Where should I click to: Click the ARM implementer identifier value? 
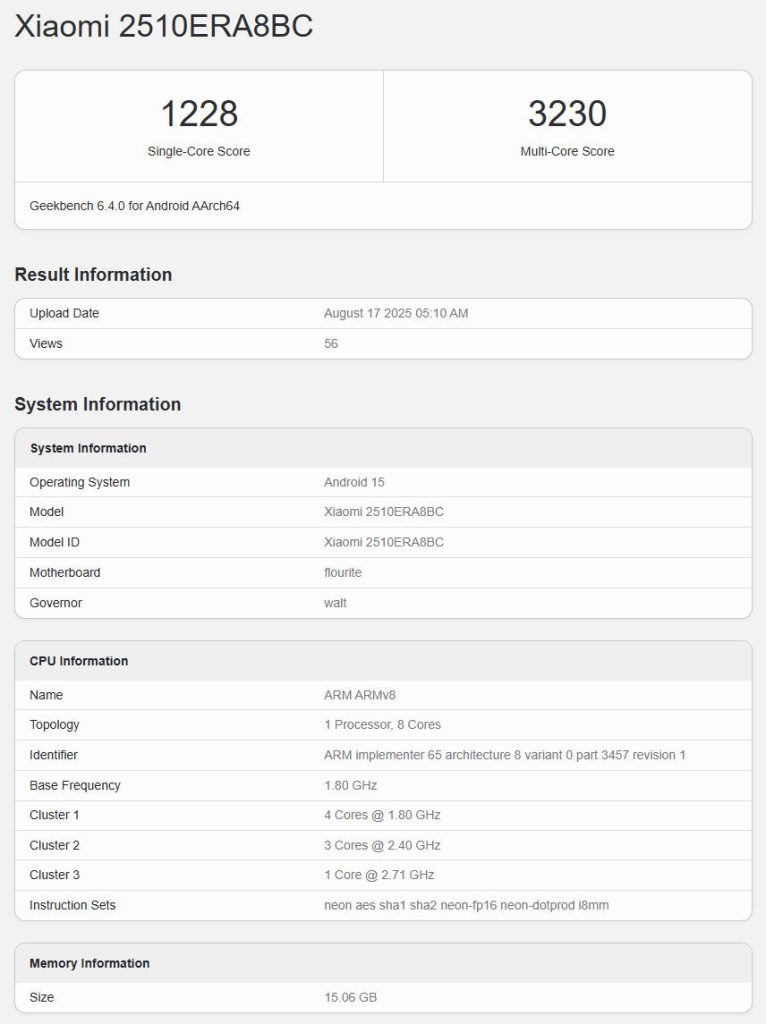(x=505, y=755)
